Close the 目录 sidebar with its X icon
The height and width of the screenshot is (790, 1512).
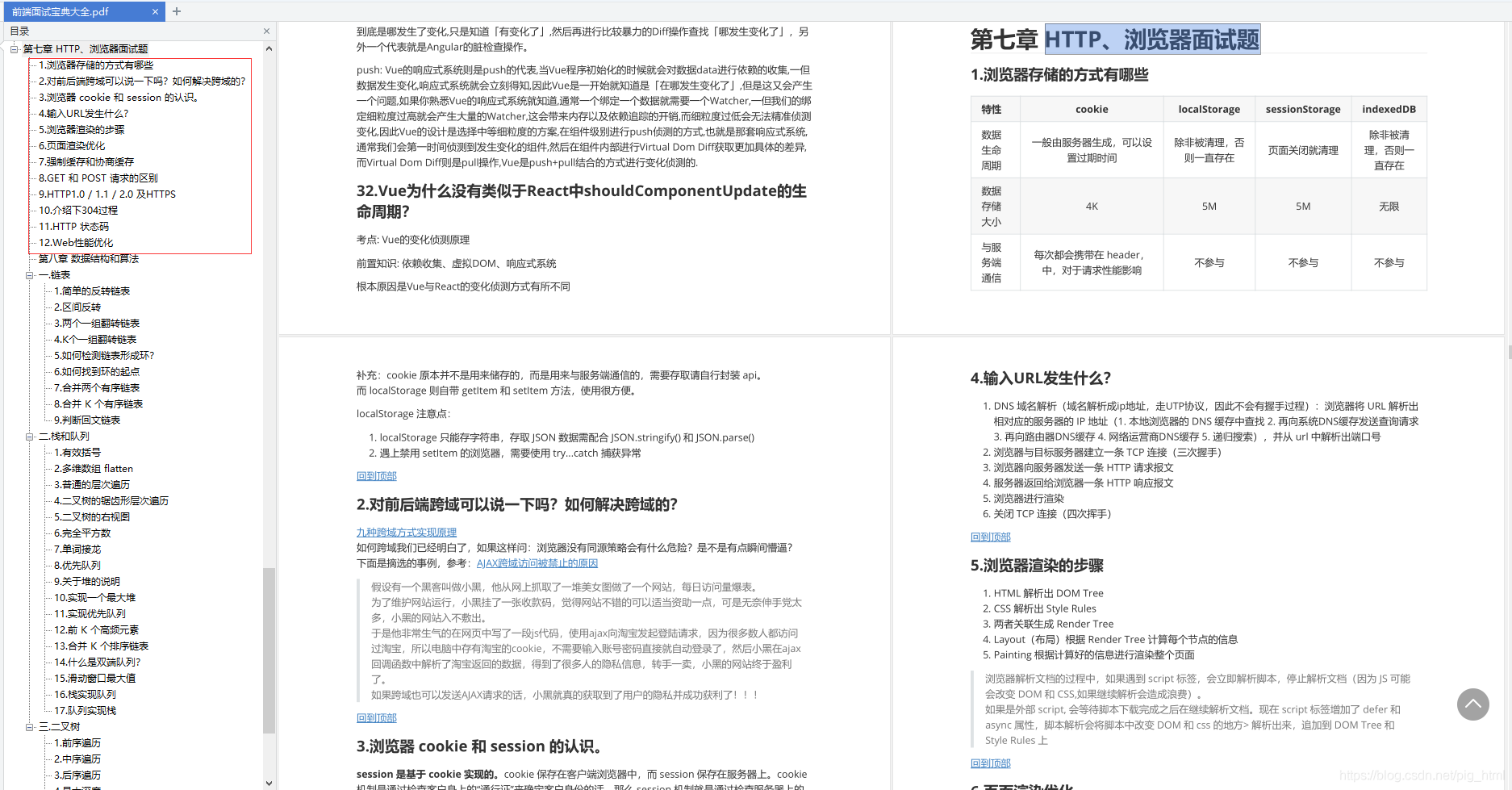pos(266,31)
